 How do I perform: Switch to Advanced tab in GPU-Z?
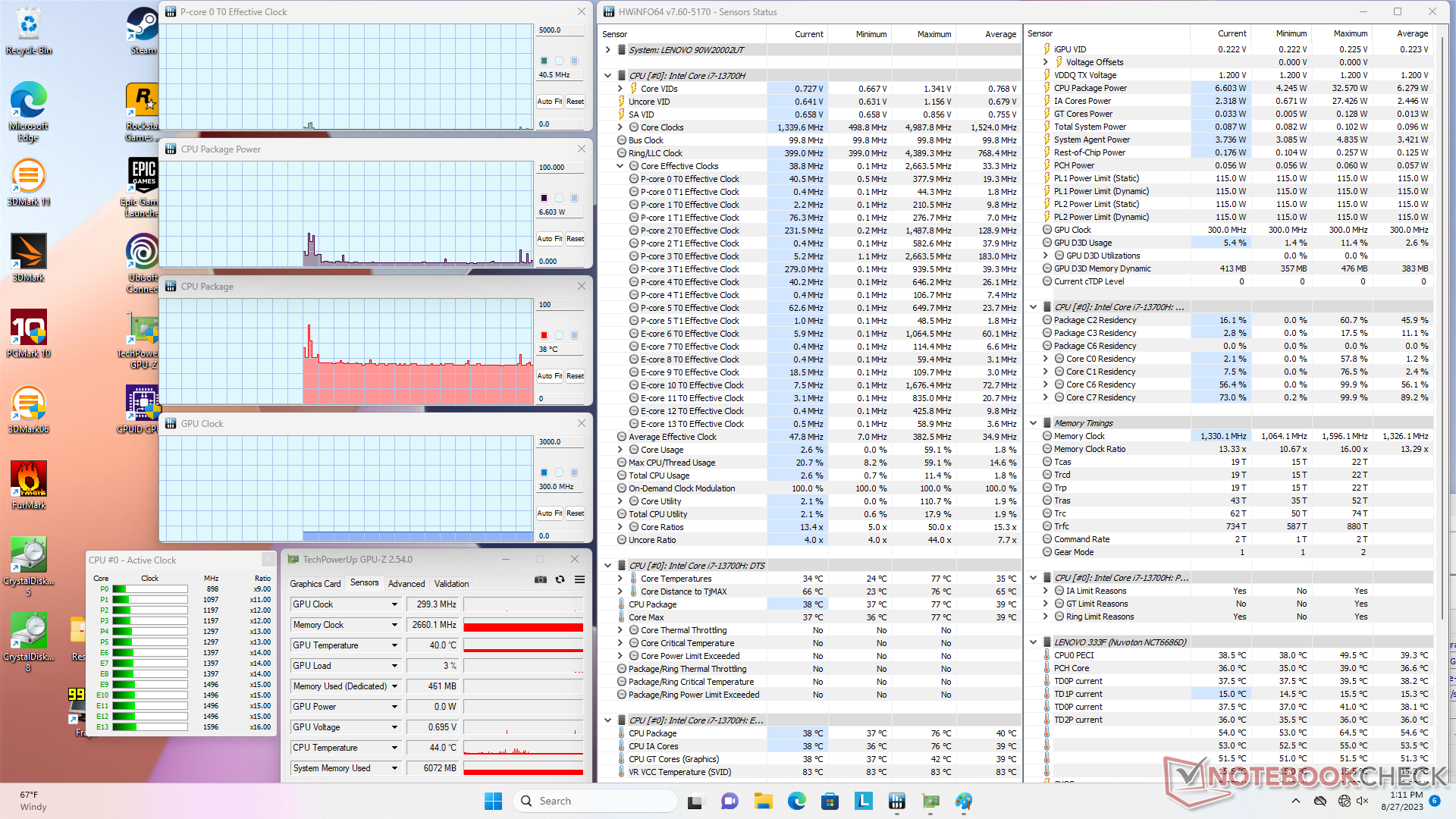406,584
